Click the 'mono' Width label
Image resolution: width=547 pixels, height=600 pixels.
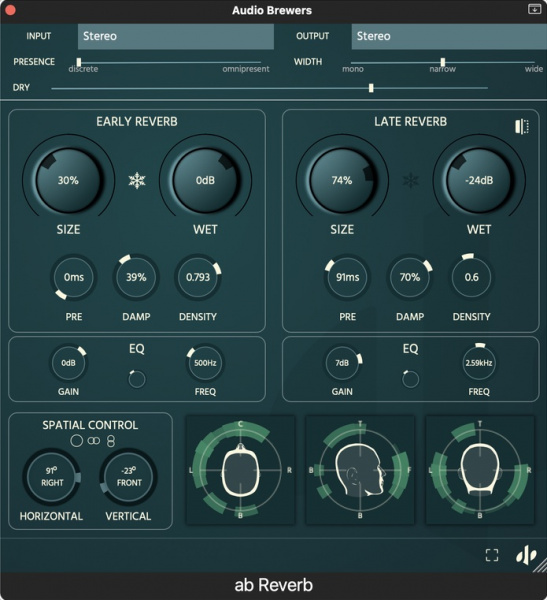[x=353, y=69]
